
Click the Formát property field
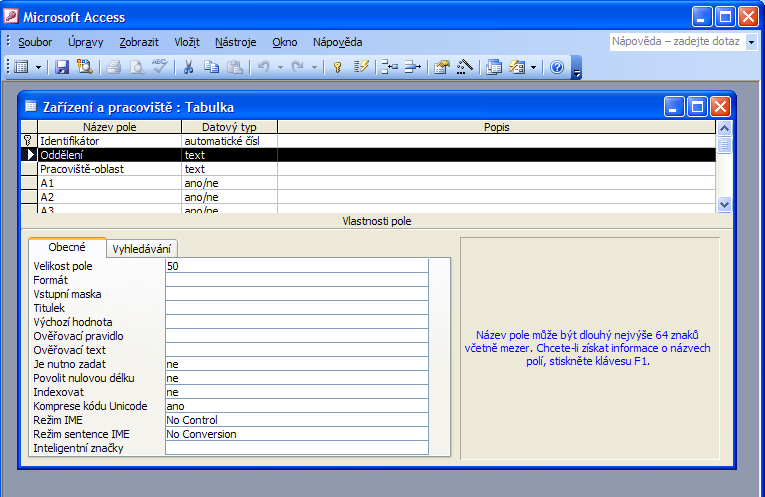click(x=297, y=280)
